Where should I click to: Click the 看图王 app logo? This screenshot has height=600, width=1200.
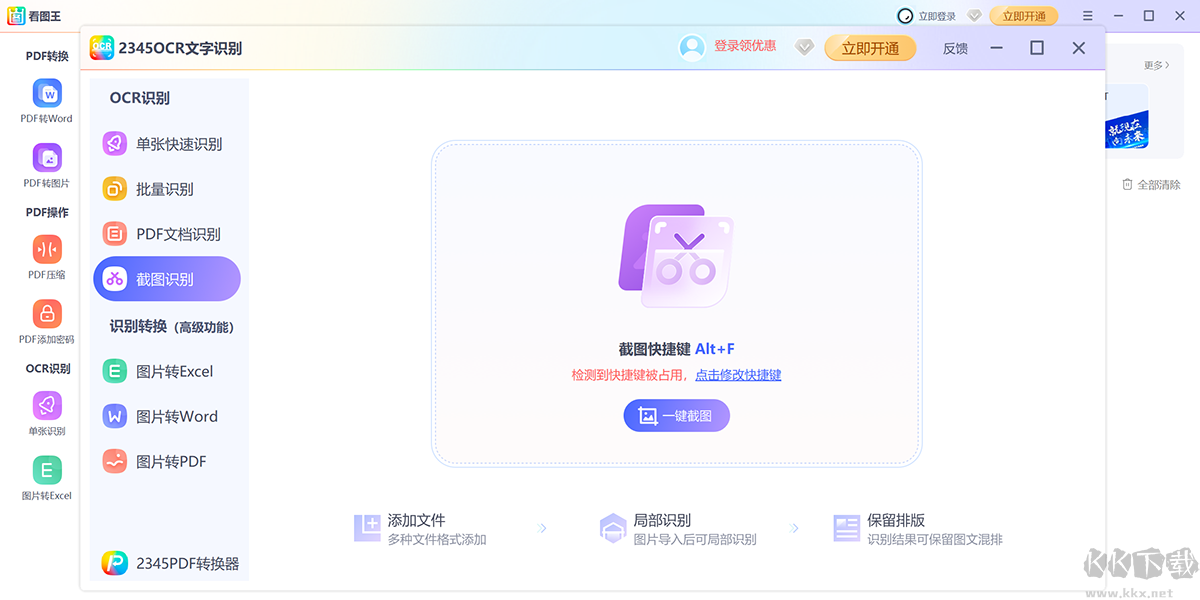(x=18, y=15)
